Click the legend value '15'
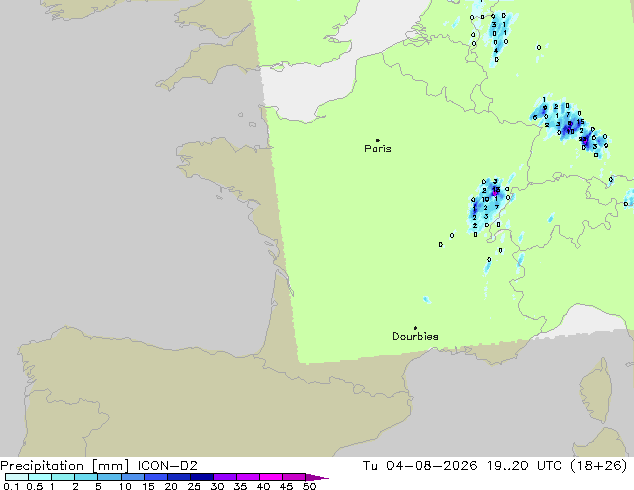This screenshot has width=634, height=490. coord(148,486)
